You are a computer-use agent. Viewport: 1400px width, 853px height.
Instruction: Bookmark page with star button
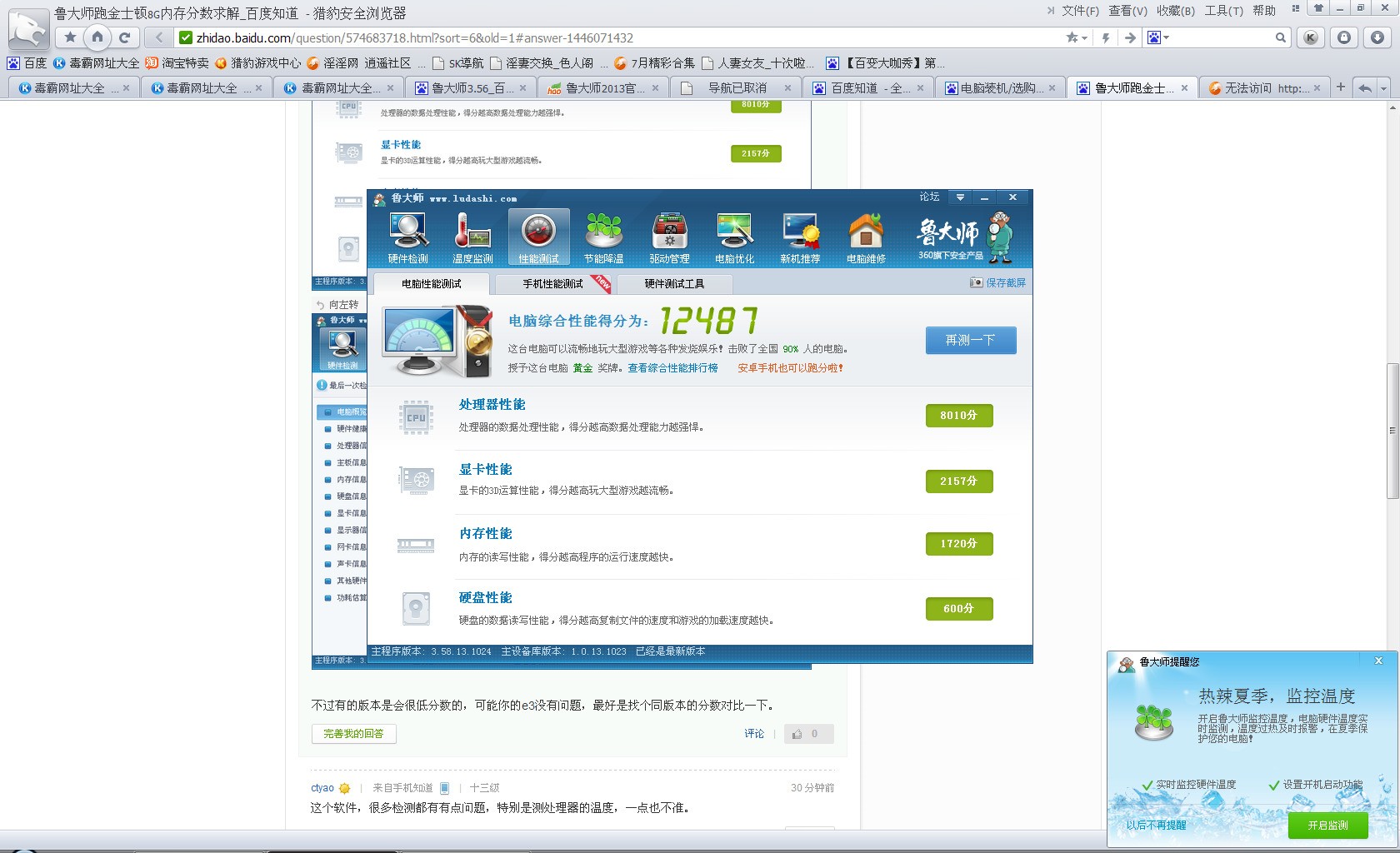(70, 37)
